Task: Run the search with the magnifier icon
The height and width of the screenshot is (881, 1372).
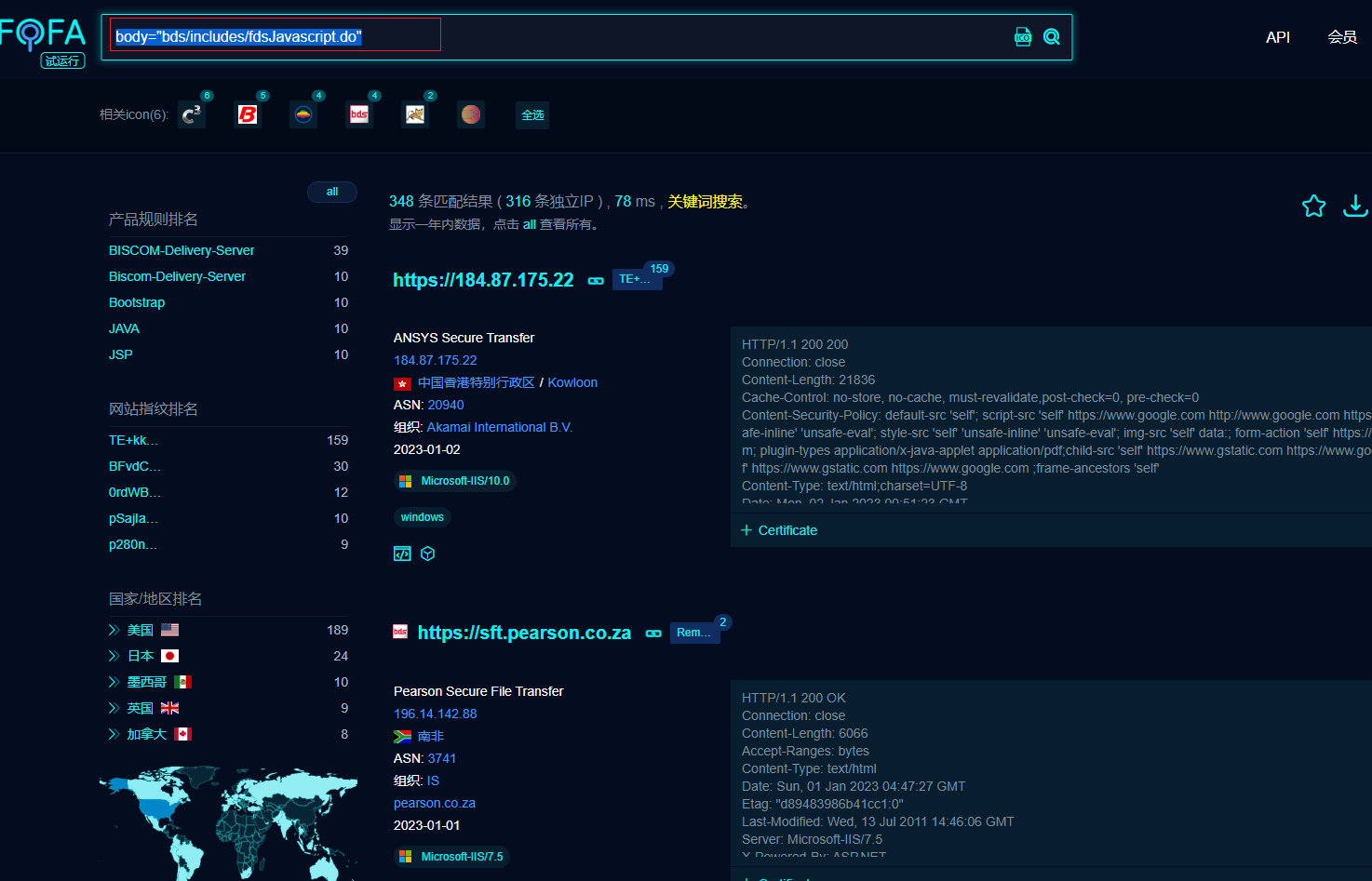Action: point(1052,37)
